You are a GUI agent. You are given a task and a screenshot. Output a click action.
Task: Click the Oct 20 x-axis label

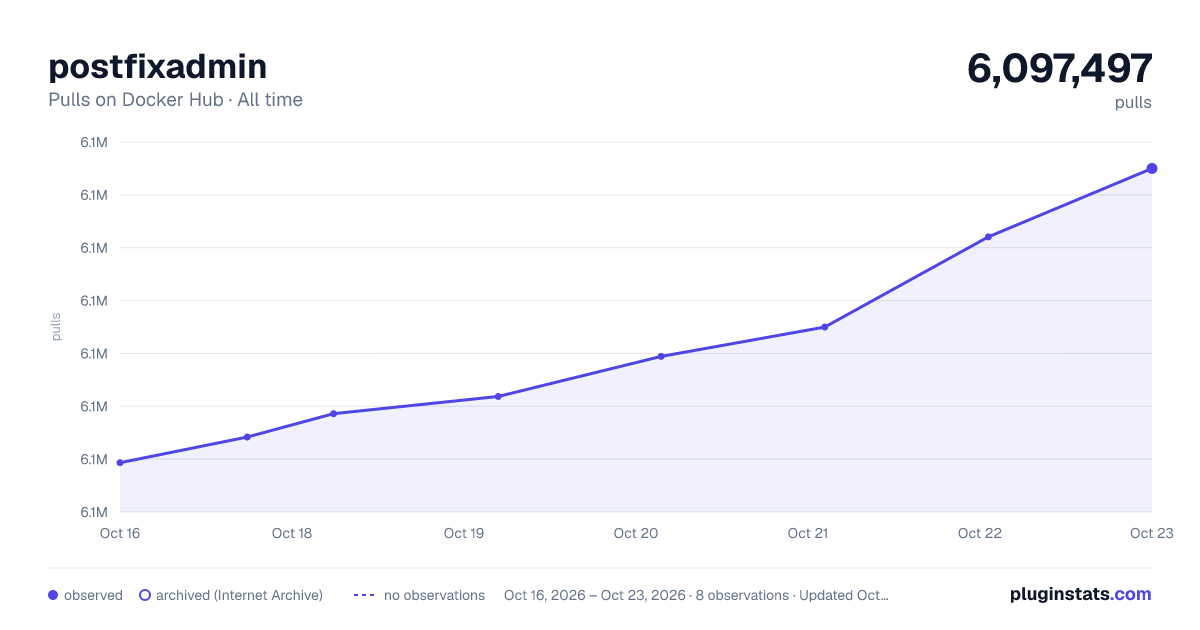(x=636, y=533)
